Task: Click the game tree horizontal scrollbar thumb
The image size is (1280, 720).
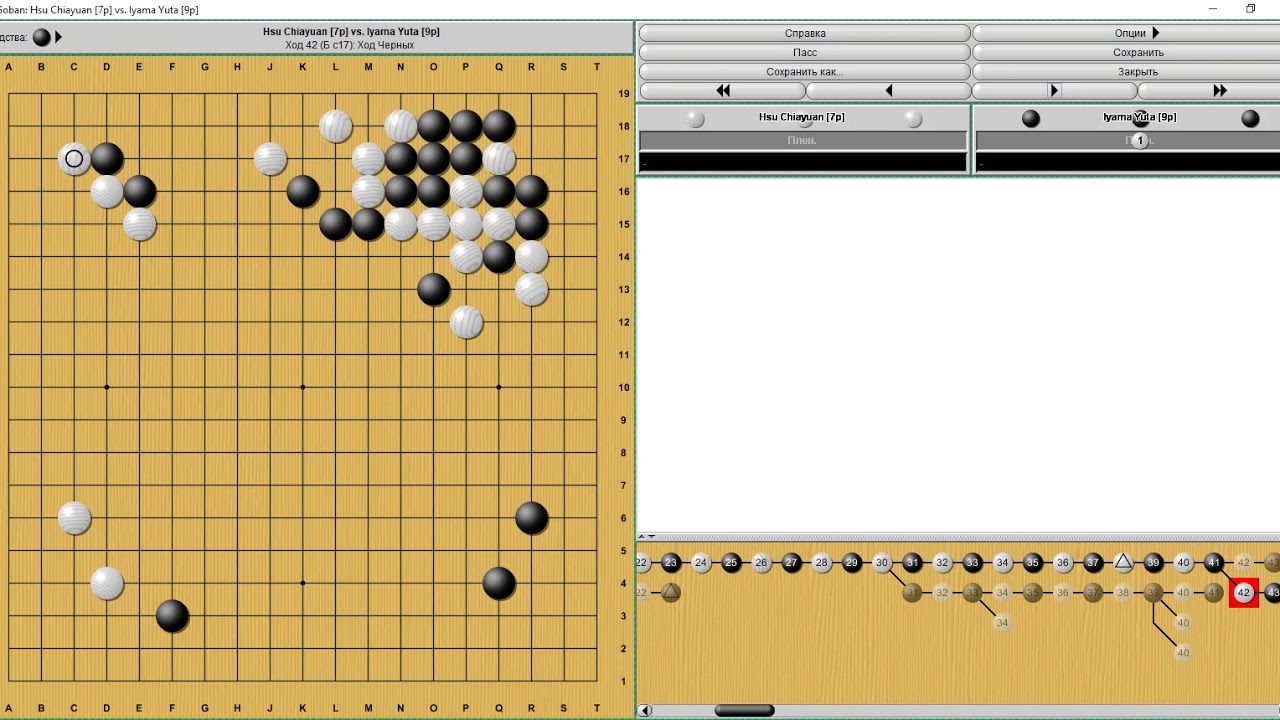Action: pos(744,711)
